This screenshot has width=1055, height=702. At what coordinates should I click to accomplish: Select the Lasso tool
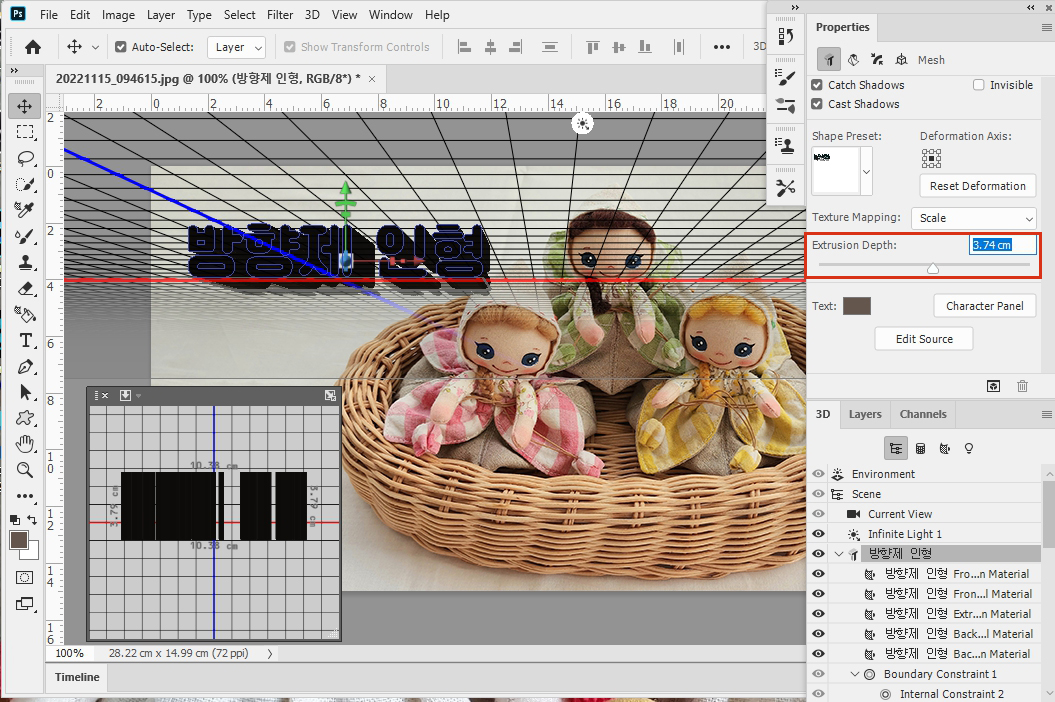point(25,158)
